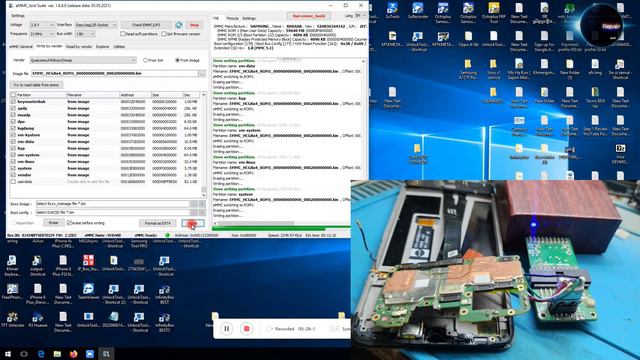
Task: Open InfinityBox BEST2 desktop shortcut
Action: pyautogui.click(x=164, y=321)
